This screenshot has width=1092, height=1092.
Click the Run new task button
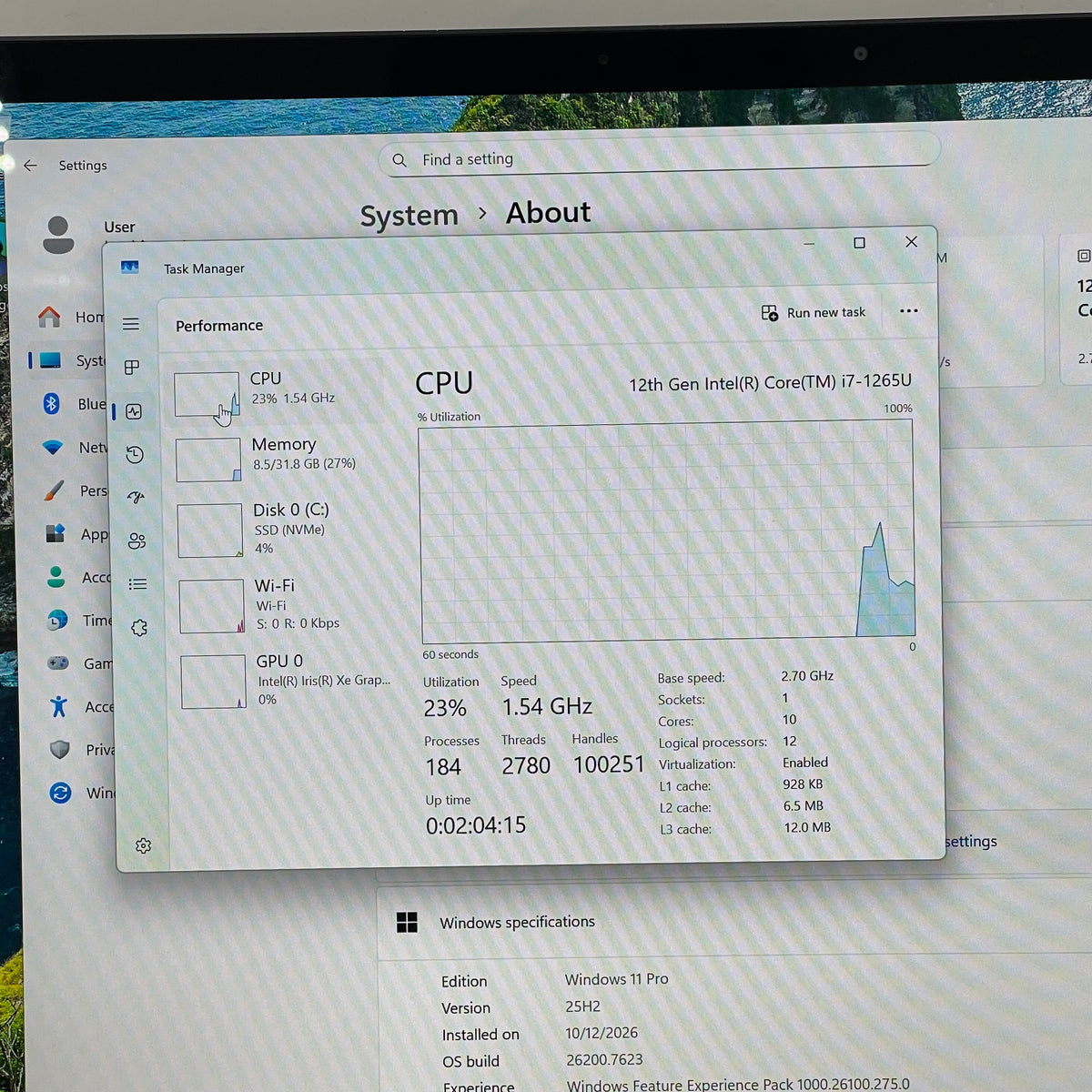click(814, 312)
